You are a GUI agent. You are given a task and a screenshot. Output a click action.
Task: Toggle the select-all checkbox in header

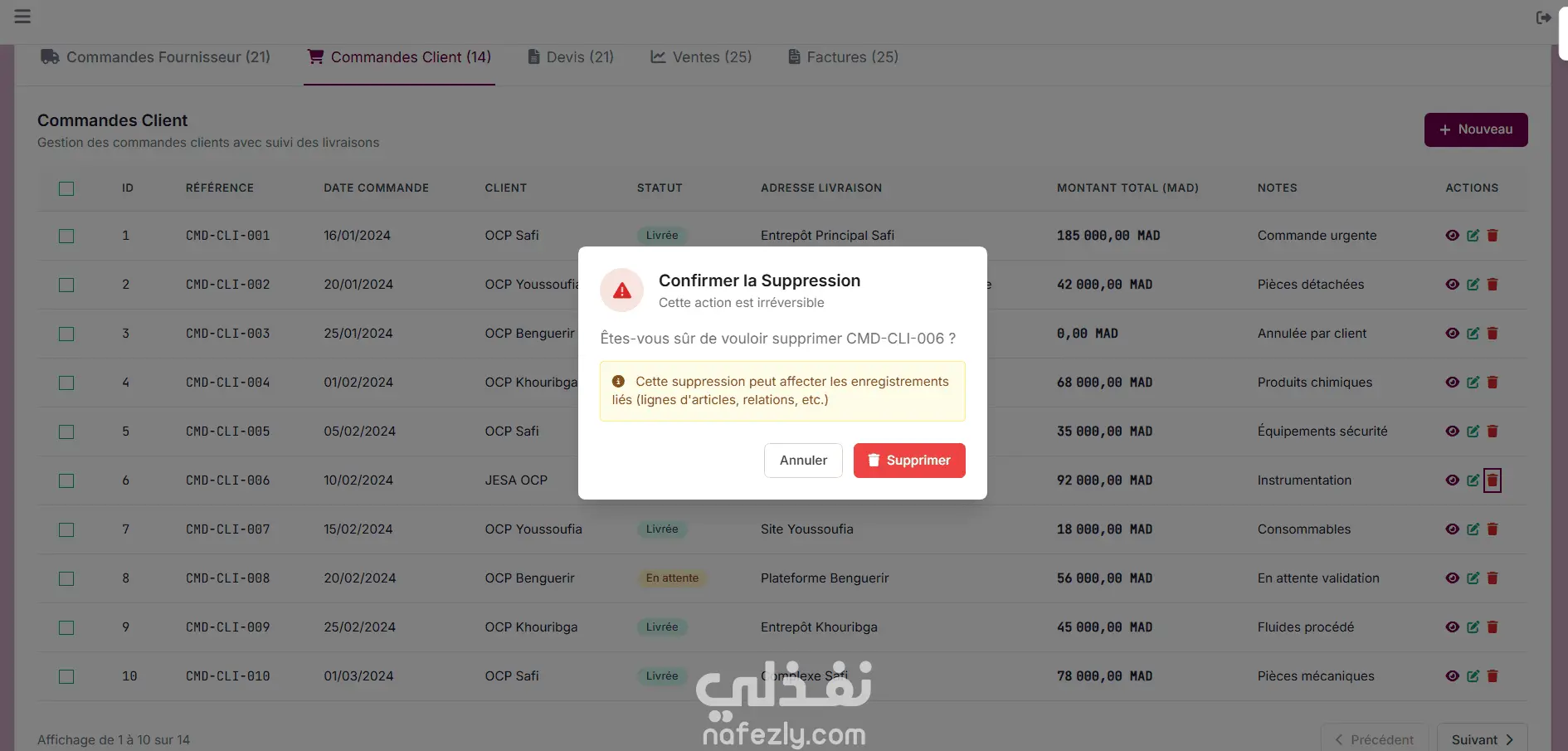[66, 188]
